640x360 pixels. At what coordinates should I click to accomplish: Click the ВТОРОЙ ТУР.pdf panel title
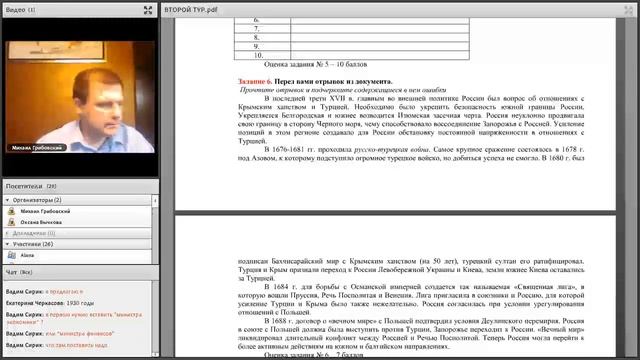[191, 10]
